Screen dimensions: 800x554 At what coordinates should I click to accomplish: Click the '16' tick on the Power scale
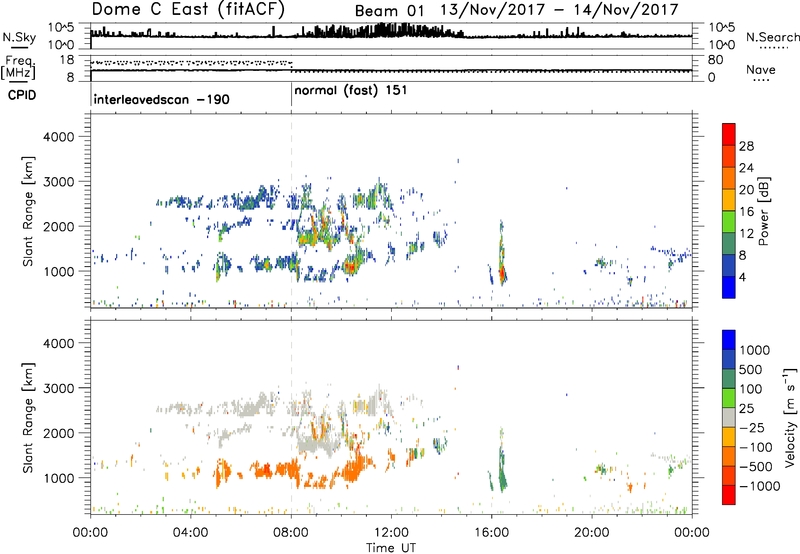(x=746, y=212)
